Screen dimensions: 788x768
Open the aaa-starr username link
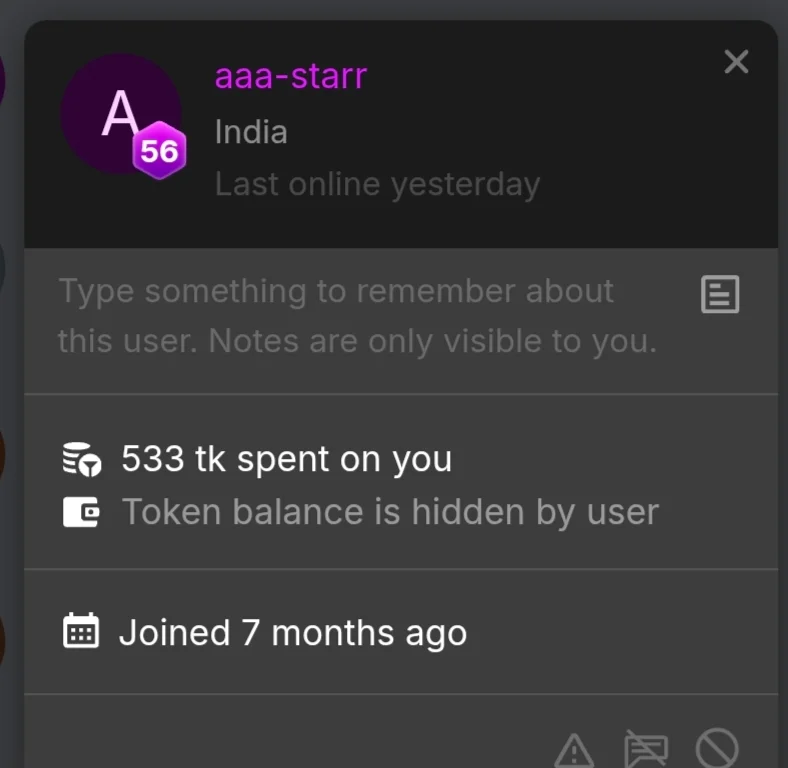pyautogui.click(x=291, y=76)
